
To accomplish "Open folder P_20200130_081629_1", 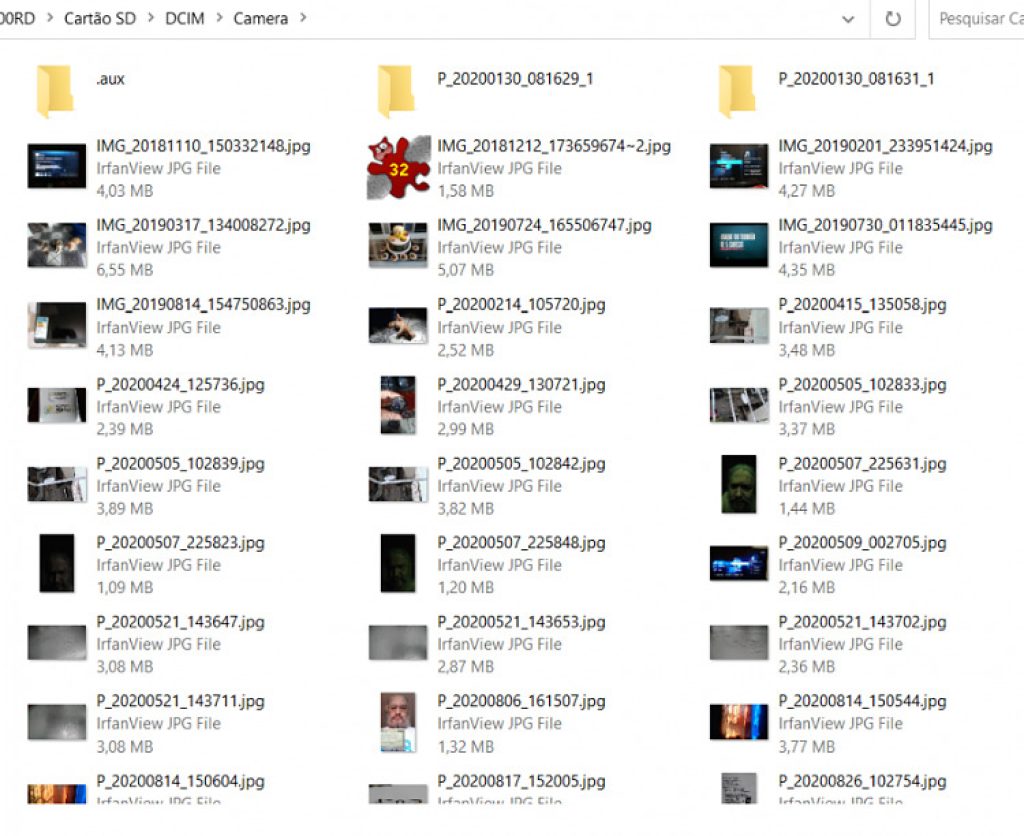I will [x=396, y=90].
